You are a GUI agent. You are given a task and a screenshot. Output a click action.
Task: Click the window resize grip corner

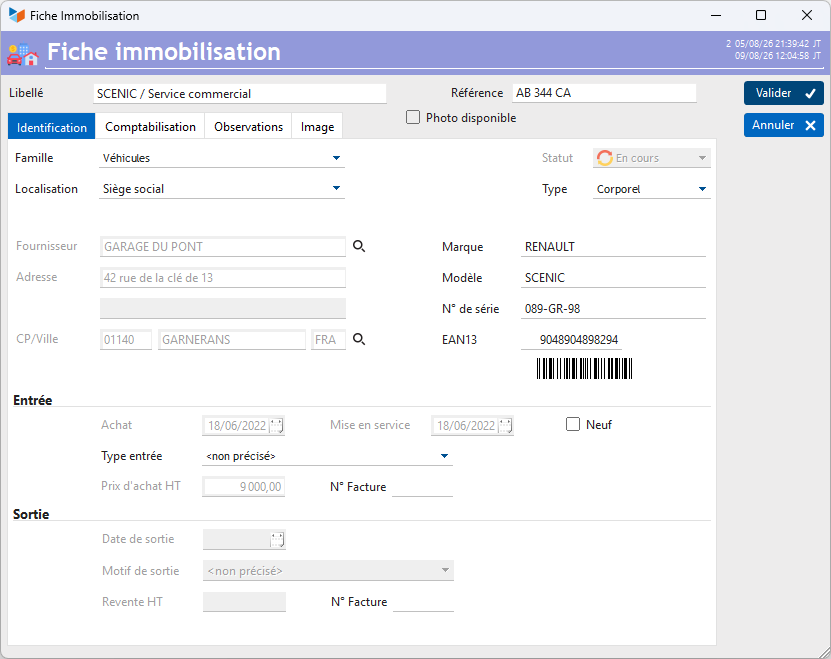click(825, 653)
